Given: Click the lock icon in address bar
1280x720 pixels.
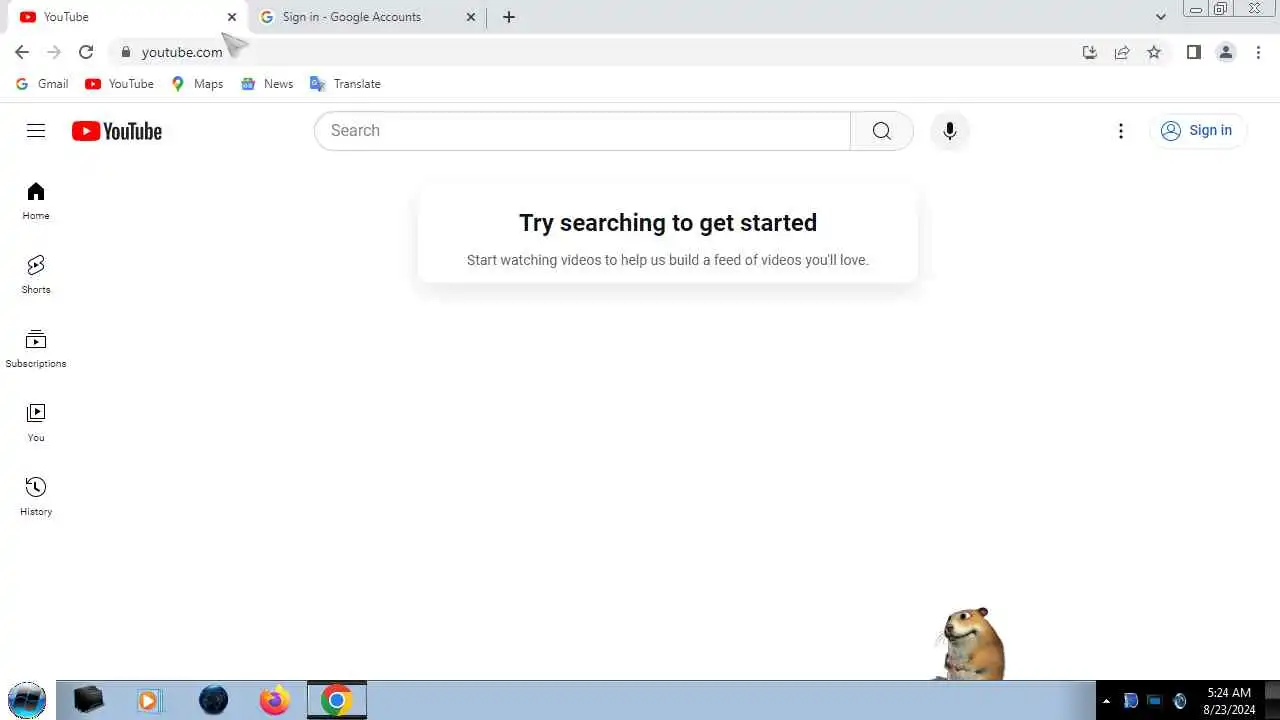Looking at the screenshot, I should coord(126,52).
